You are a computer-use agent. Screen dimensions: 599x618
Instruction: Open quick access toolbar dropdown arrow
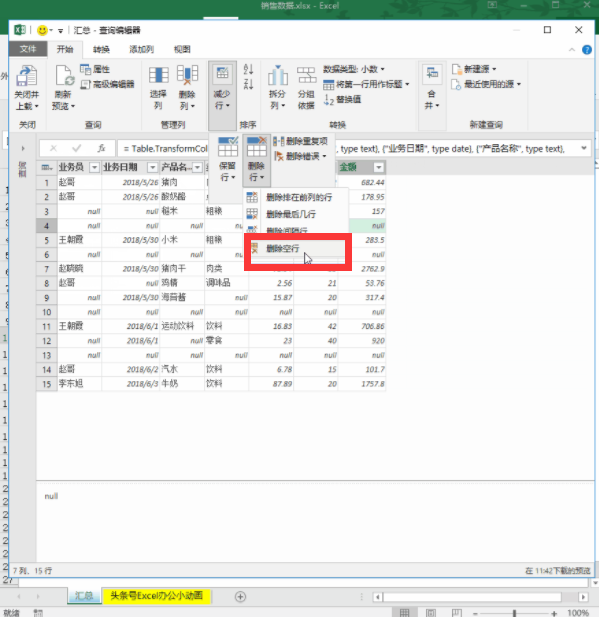coord(60,30)
